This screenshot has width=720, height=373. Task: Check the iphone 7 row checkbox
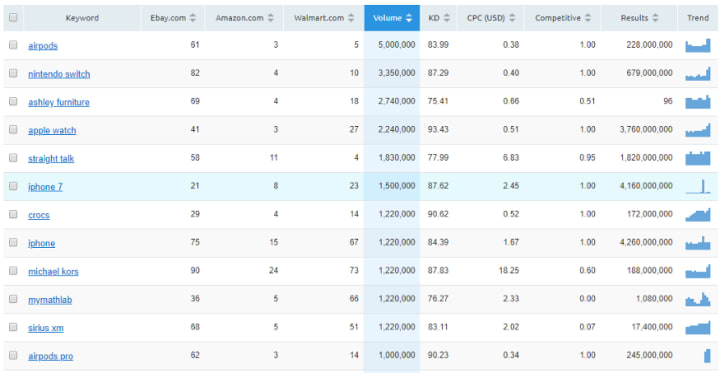(13, 186)
